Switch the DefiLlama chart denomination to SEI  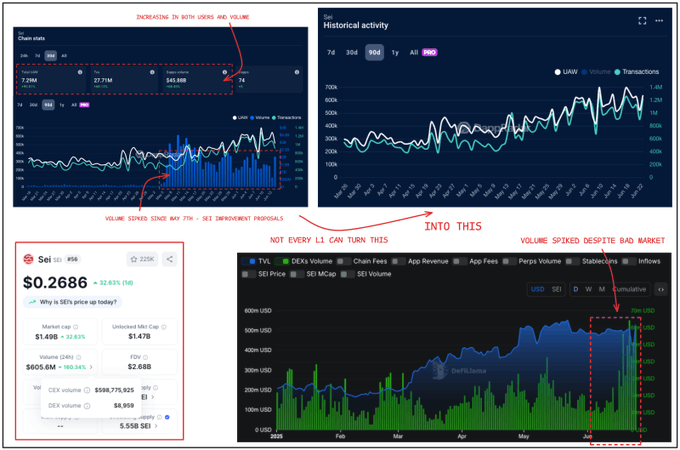[556, 289]
